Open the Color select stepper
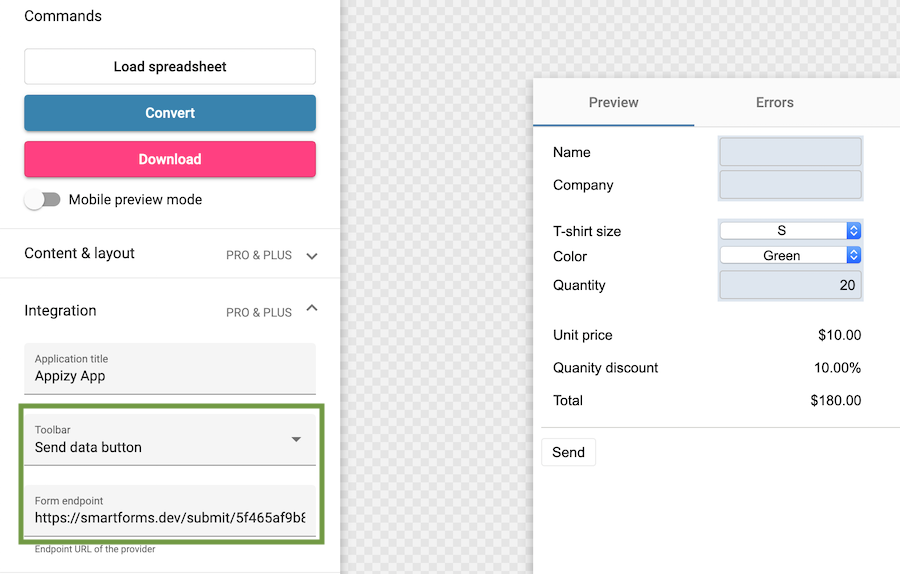Screen dimensions: 900x574 coord(854,255)
